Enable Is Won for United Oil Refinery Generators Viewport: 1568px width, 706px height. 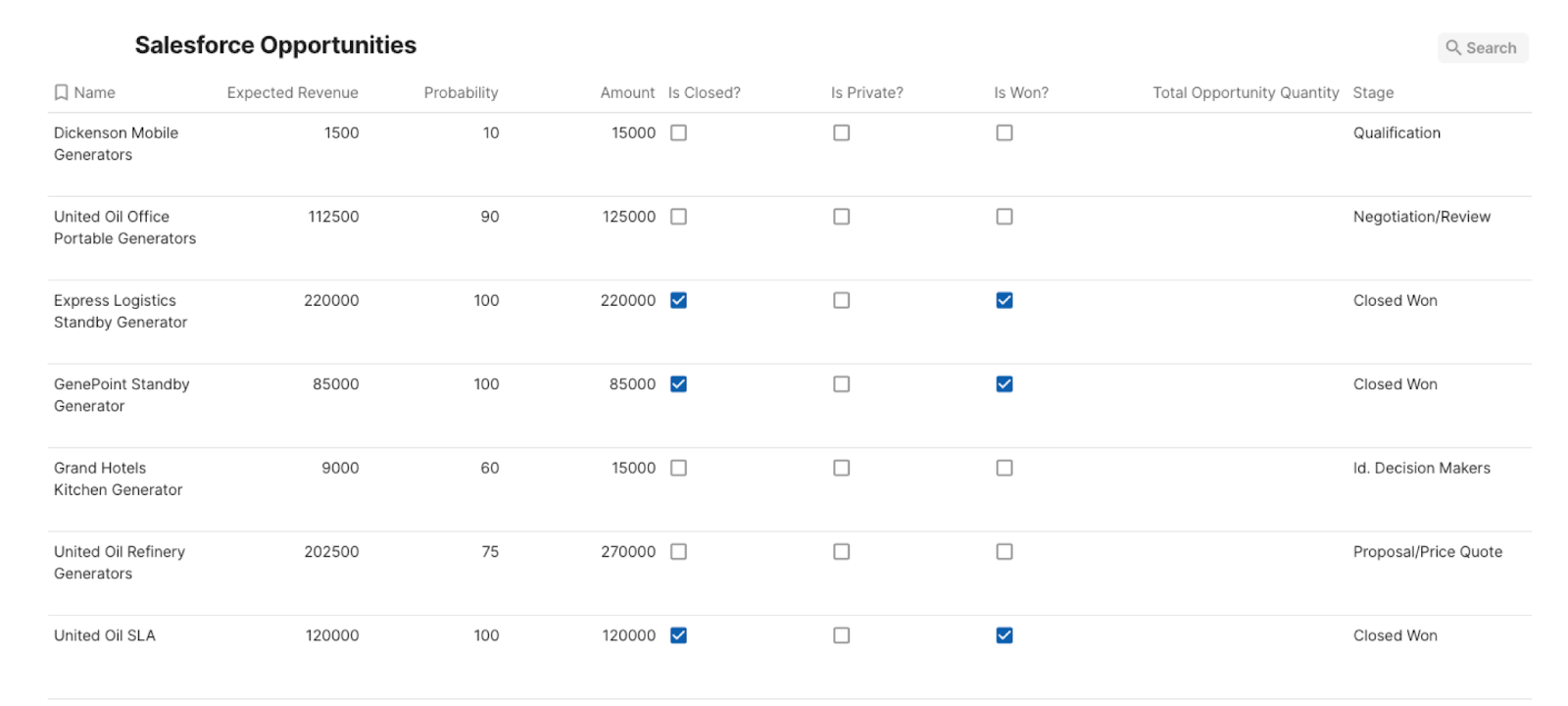1004,552
